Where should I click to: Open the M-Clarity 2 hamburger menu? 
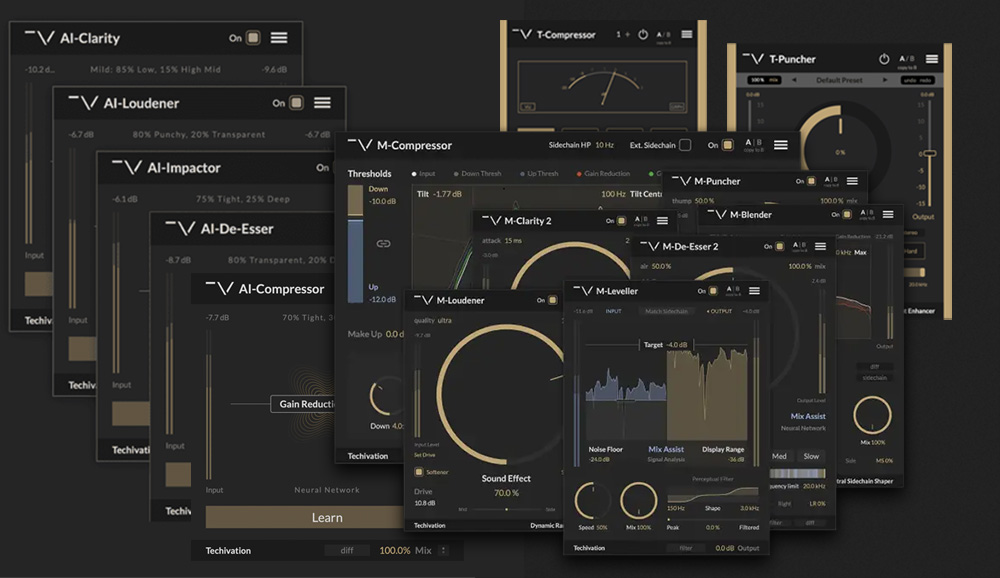tap(663, 221)
